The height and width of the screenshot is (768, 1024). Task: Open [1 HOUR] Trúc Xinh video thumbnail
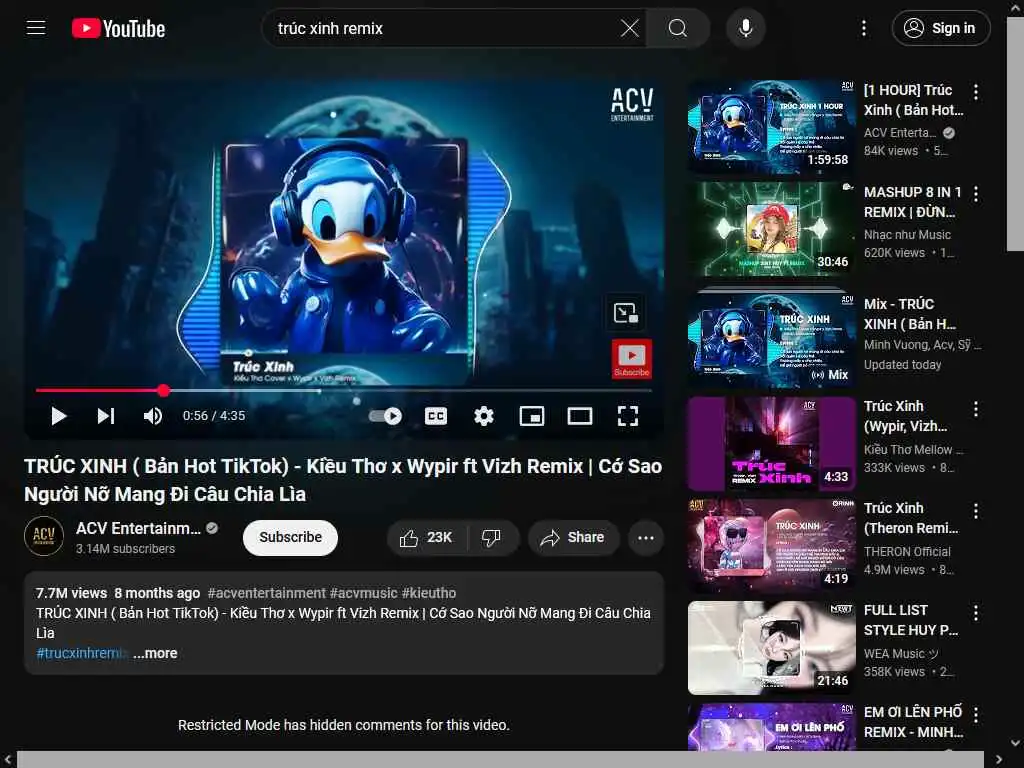[x=771, y=127]
